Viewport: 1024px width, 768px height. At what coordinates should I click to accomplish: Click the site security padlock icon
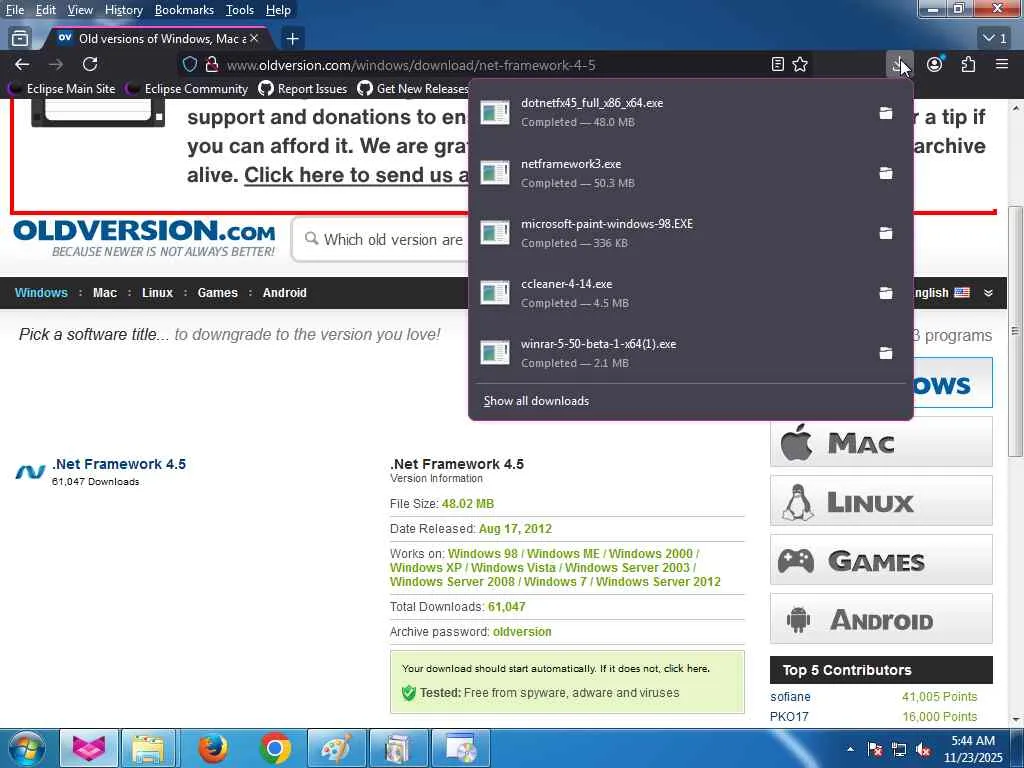[x=212, y=64]
